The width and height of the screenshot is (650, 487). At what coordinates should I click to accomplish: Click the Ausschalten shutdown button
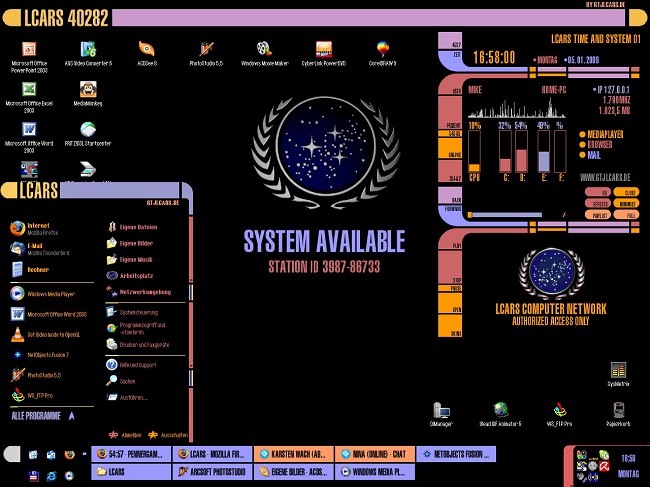click(x=170, y=435)
